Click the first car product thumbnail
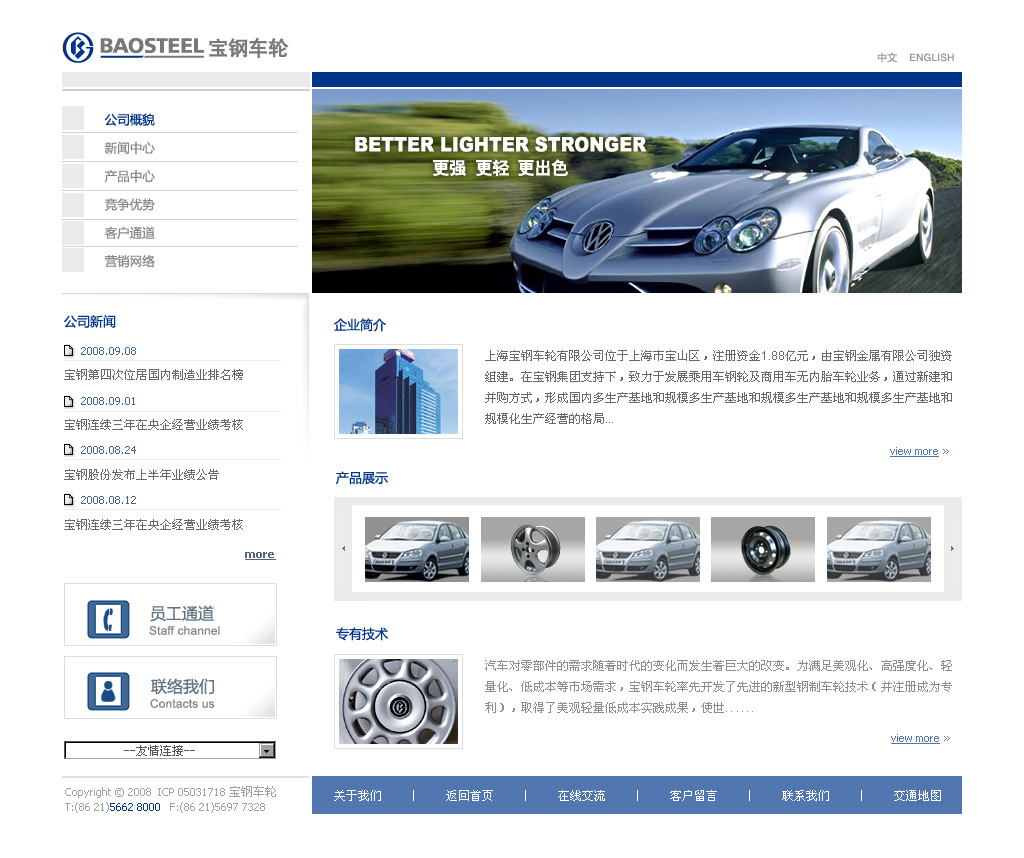This screenshot has width=1024, height=858. pos(417,549)
